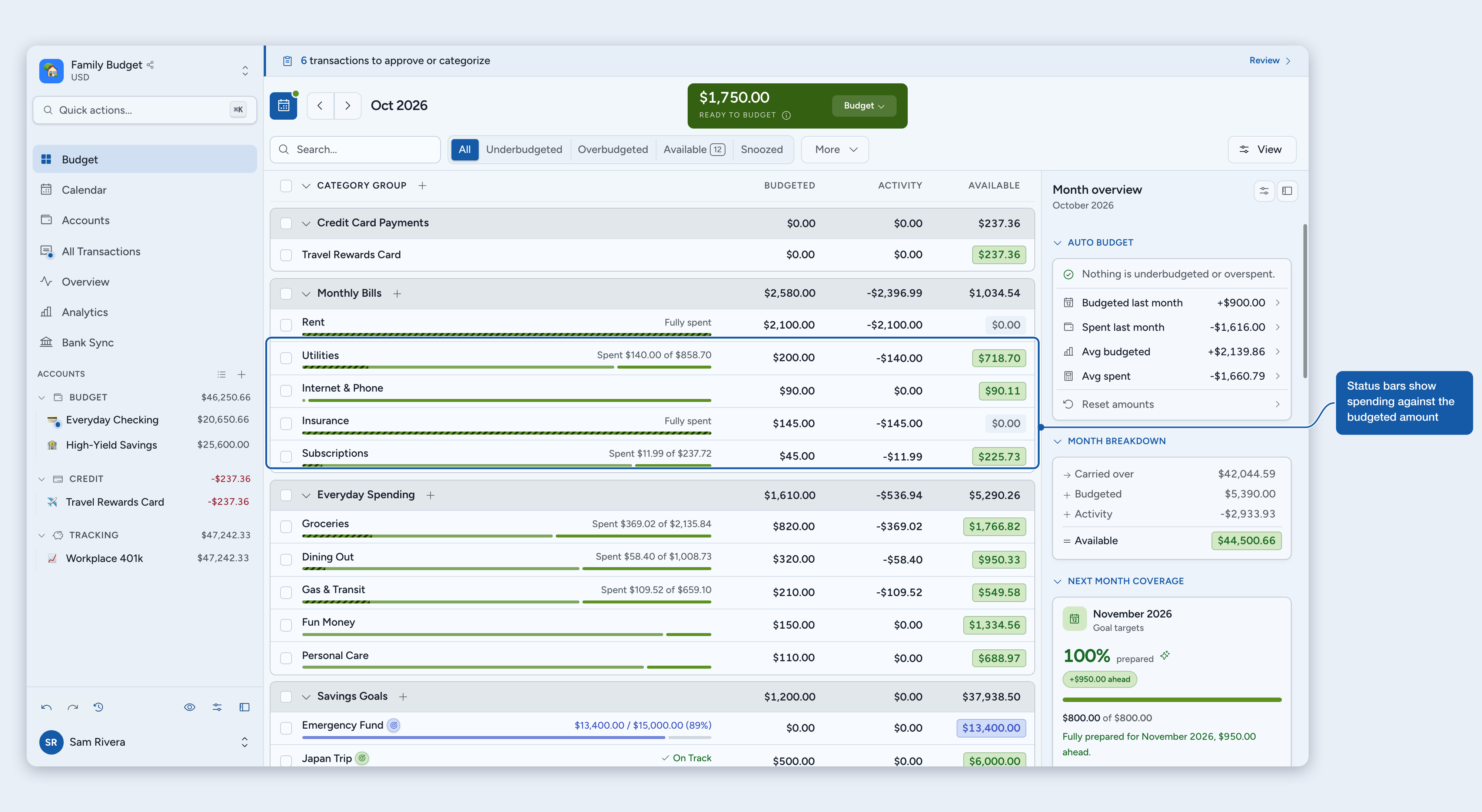Hide the Month overview side panel icon
This screenshot has height=812, width=1482.
(1287, 191)
